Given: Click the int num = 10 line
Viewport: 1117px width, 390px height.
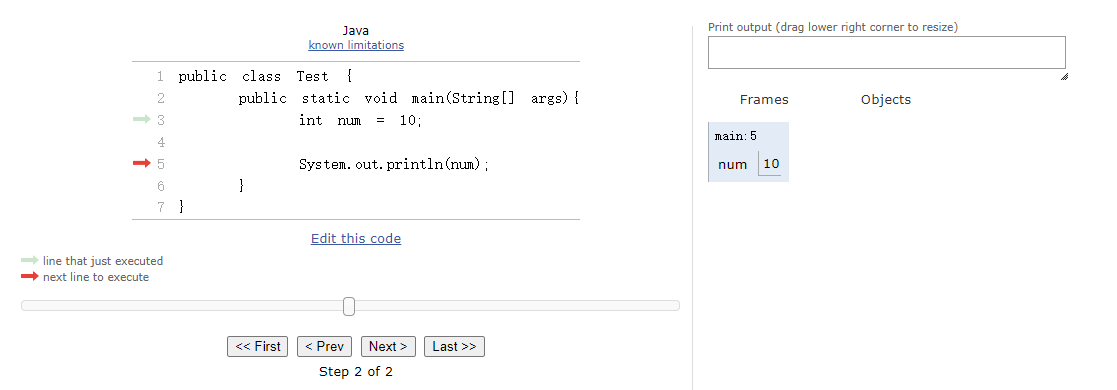Looking at the screenshot, I should [360, 120].
